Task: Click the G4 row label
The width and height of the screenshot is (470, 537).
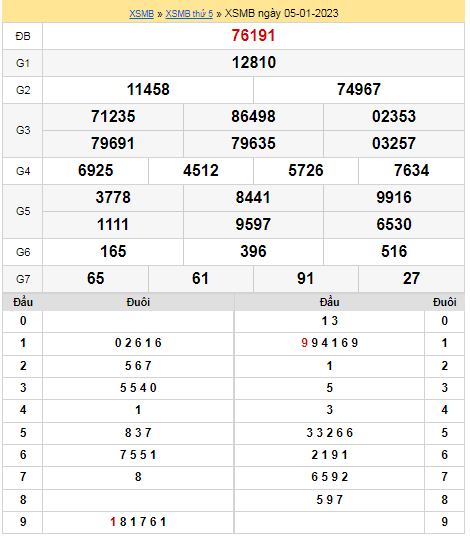Action: click(23, 171)
